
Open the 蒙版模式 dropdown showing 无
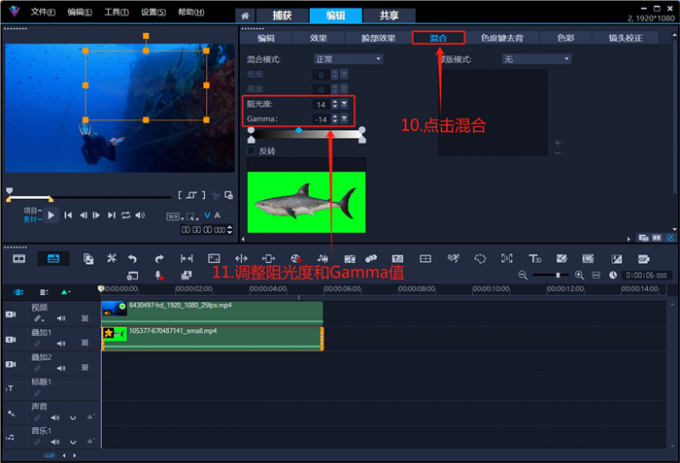pos(536,59)
